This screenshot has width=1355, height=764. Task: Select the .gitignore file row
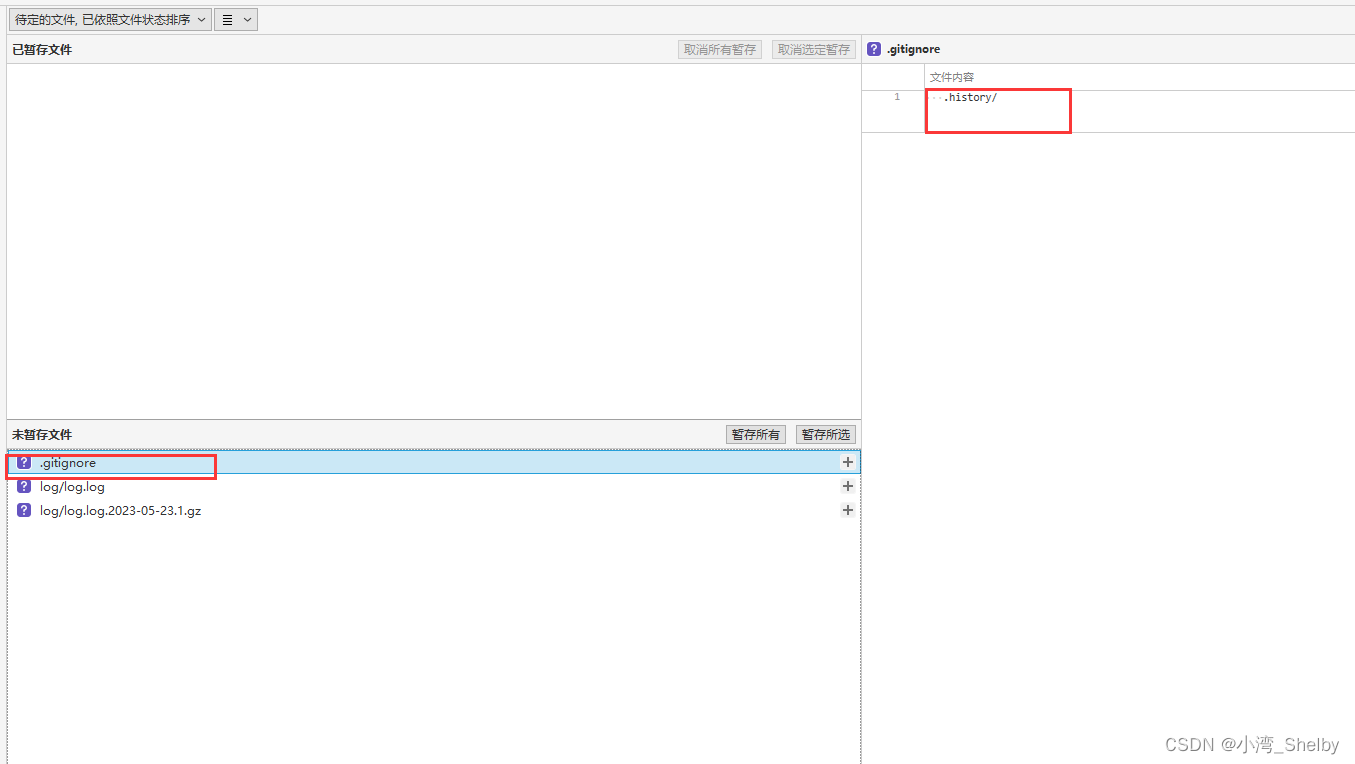(x=433, y=462)
